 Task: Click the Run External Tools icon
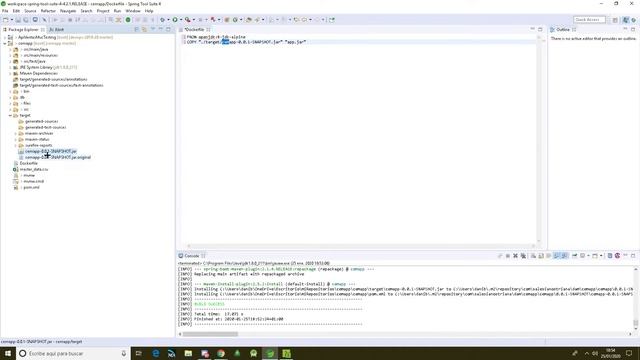point(187,20)
